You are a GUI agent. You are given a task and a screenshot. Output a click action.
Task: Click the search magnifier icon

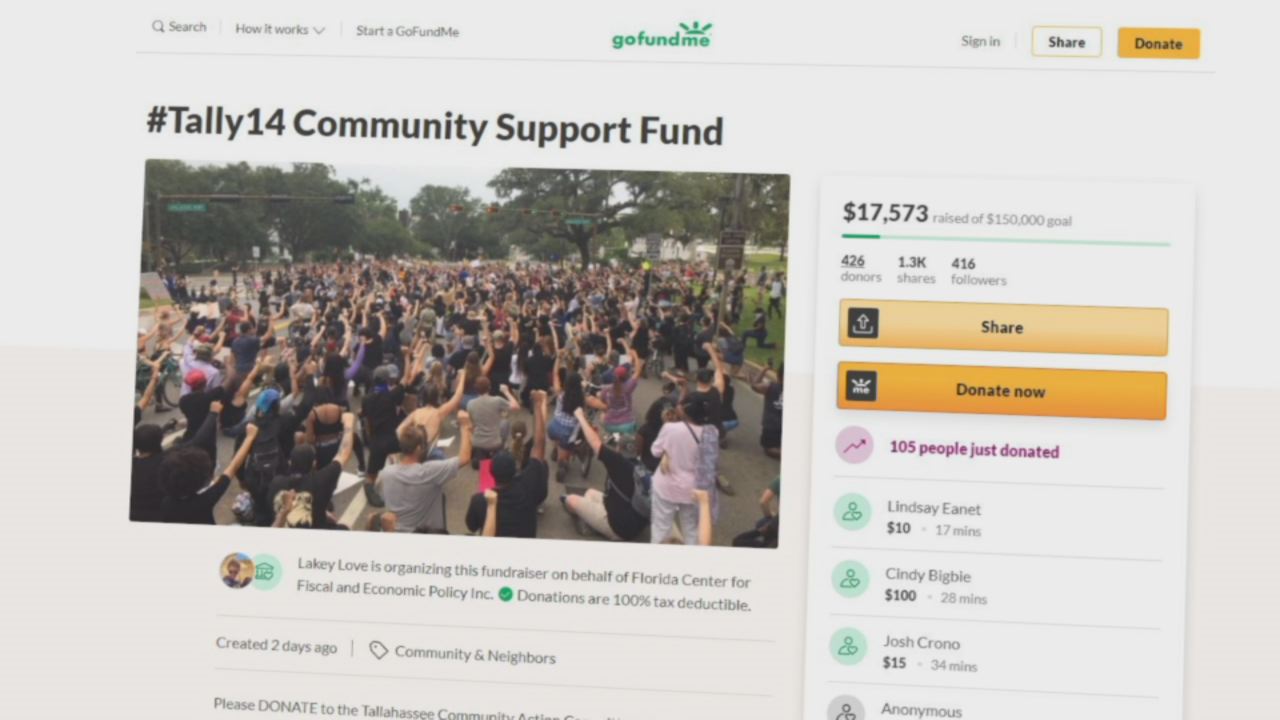(x=158, y=27)
